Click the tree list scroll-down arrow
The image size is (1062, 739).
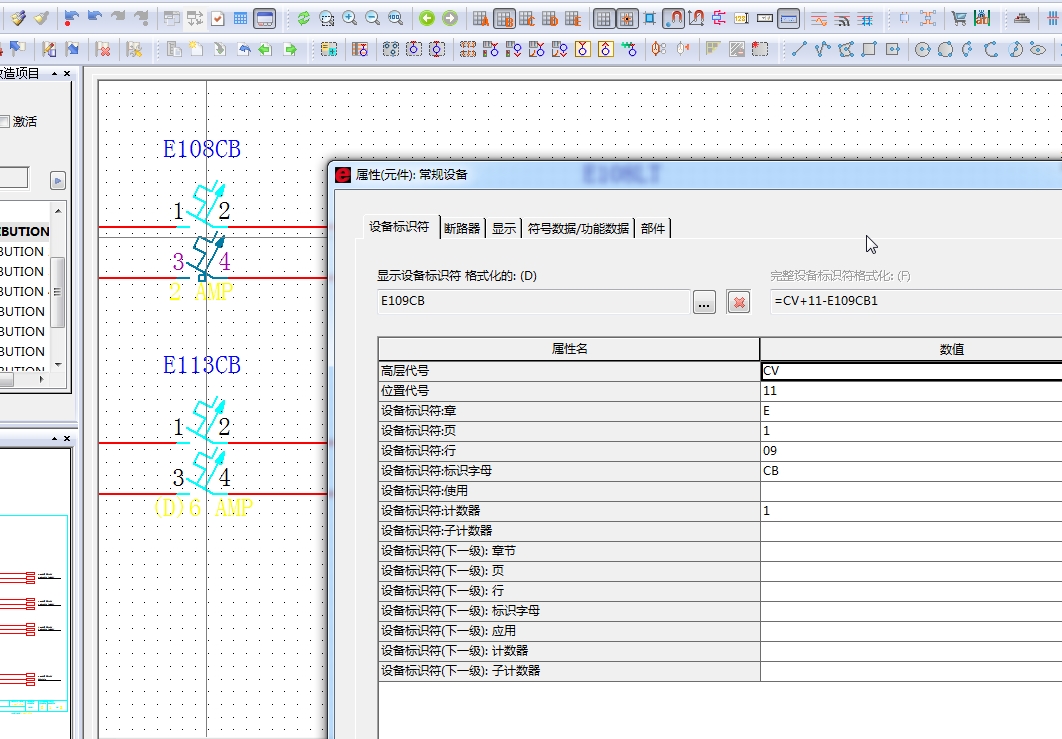[58, 364]
